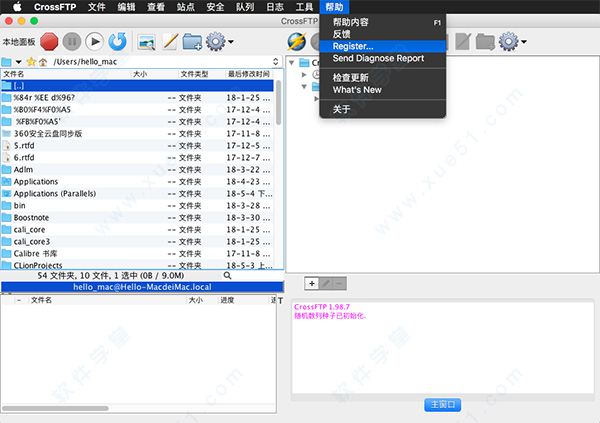Viewport: 600px width, 423px height.
Task: Open the local gear settings dropdown
Action: pos(219,41)
